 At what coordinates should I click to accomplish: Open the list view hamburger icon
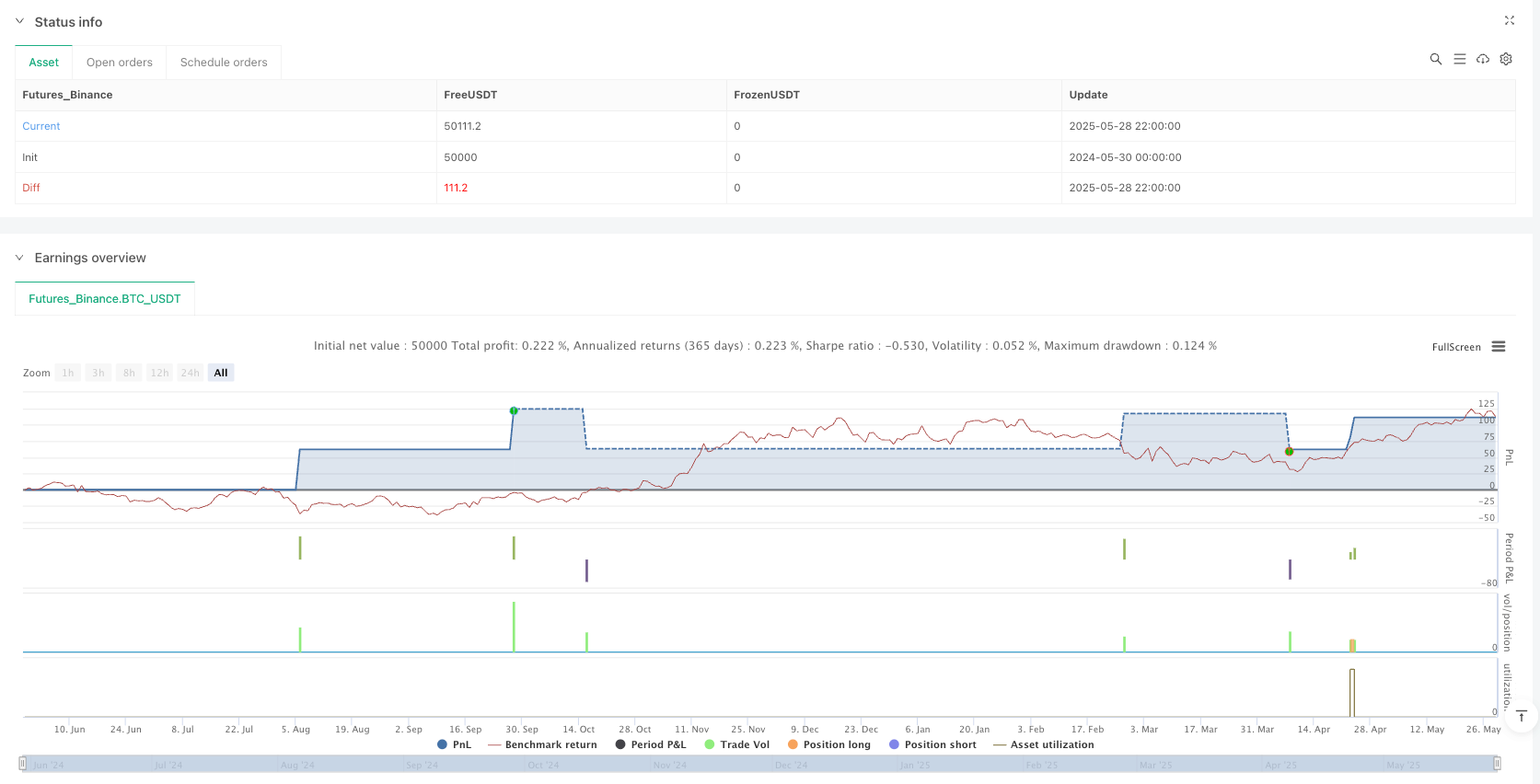(1459, 59)
